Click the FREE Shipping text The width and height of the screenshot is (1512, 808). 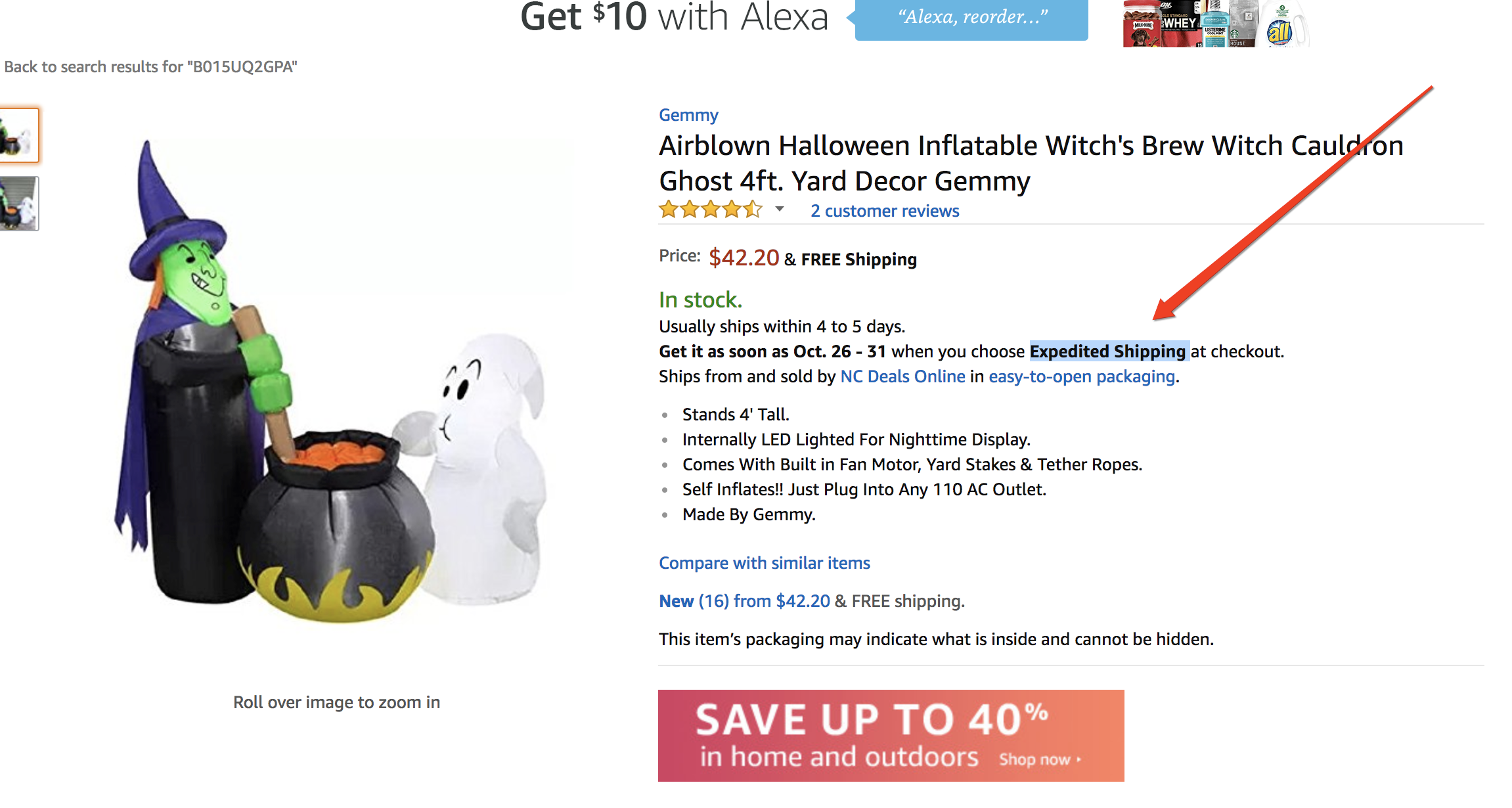(859, 259)
